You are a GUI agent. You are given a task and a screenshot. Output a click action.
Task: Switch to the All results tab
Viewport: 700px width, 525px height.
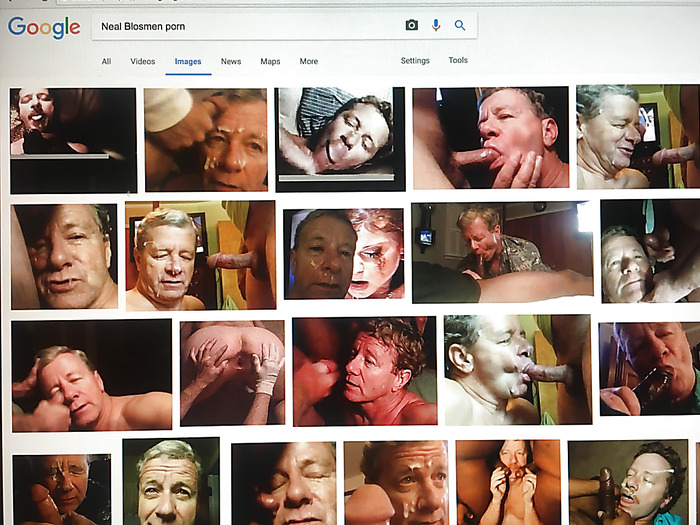[x=106, y=62]
